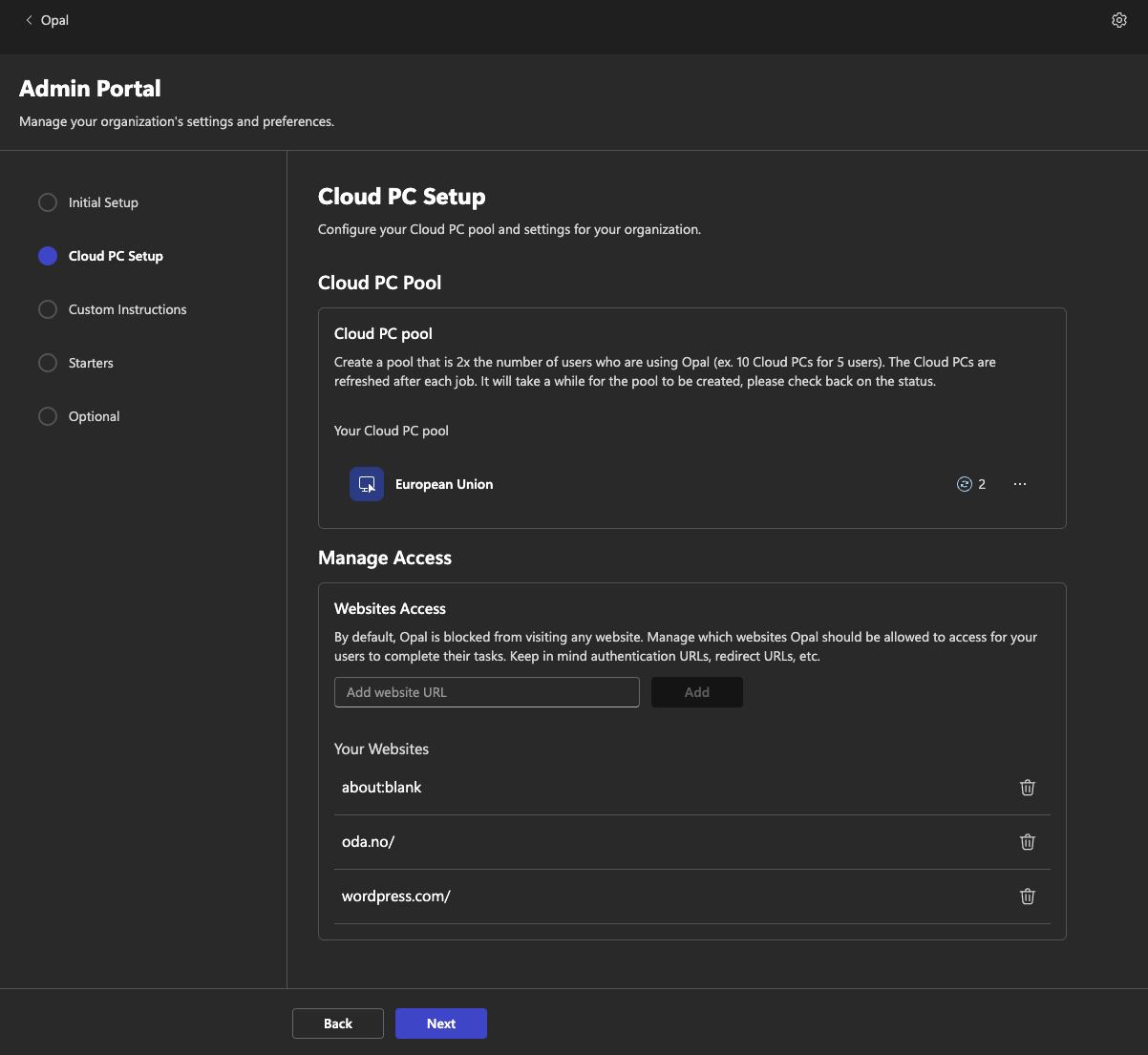Image resolution: width=1148 pixels, height=1055 pixels.
Task: Open the European Union pool more options
Action: tap(1020, 484)
